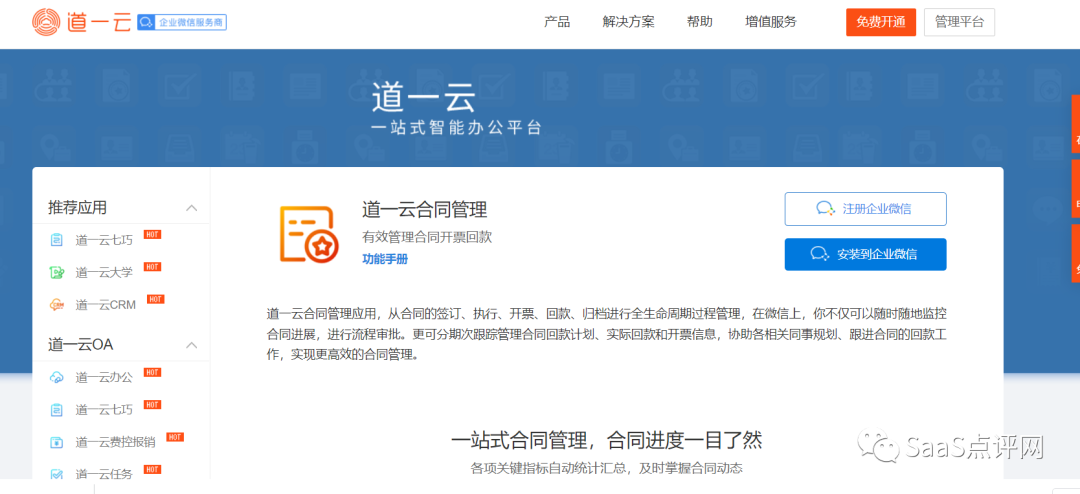This screenshot has width=1080, height=494.
Task: Click 道一云七巧 icon under 道一云OA
Action: [x=56, y=410]
